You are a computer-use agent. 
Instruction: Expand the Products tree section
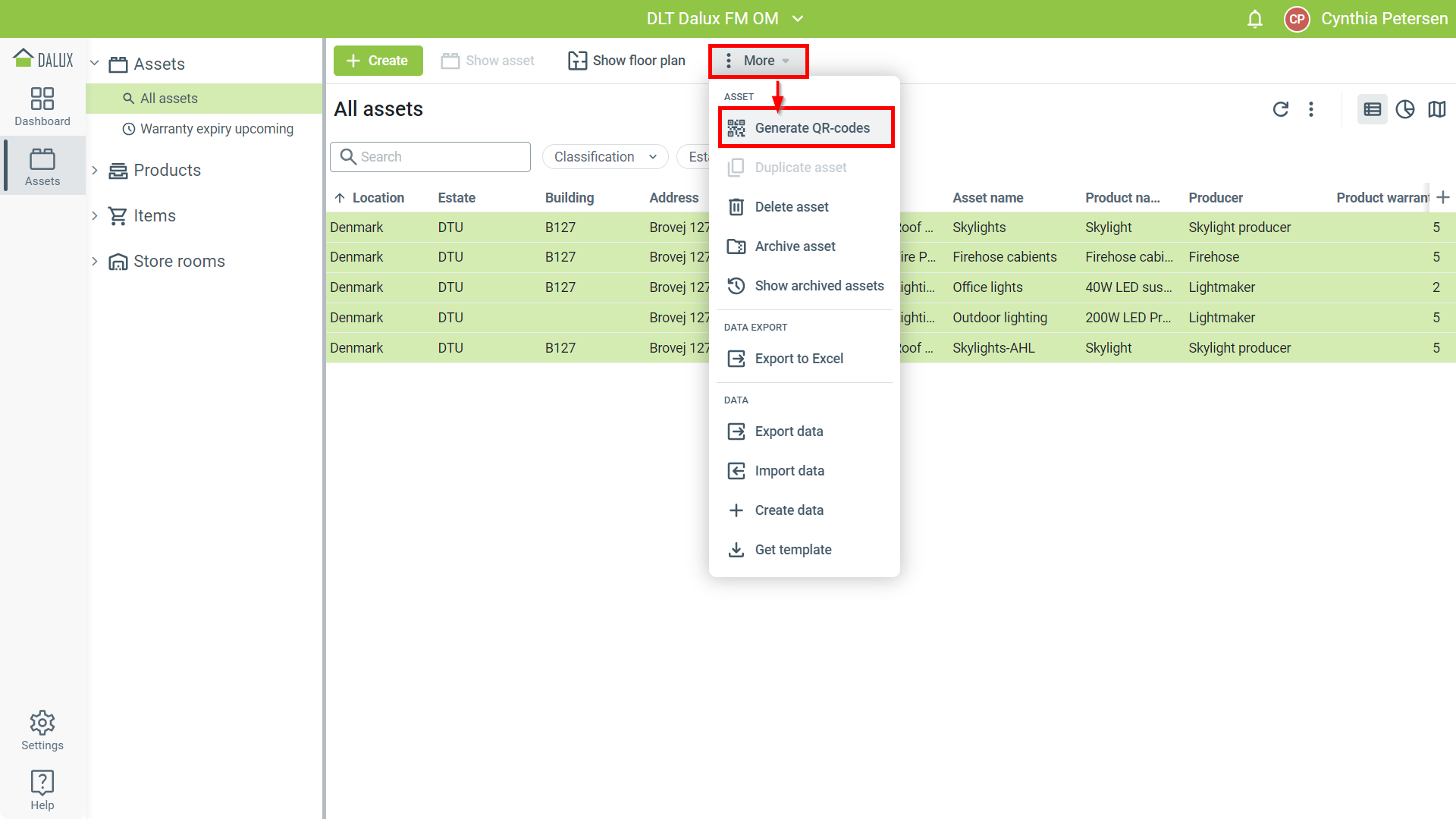95,170
